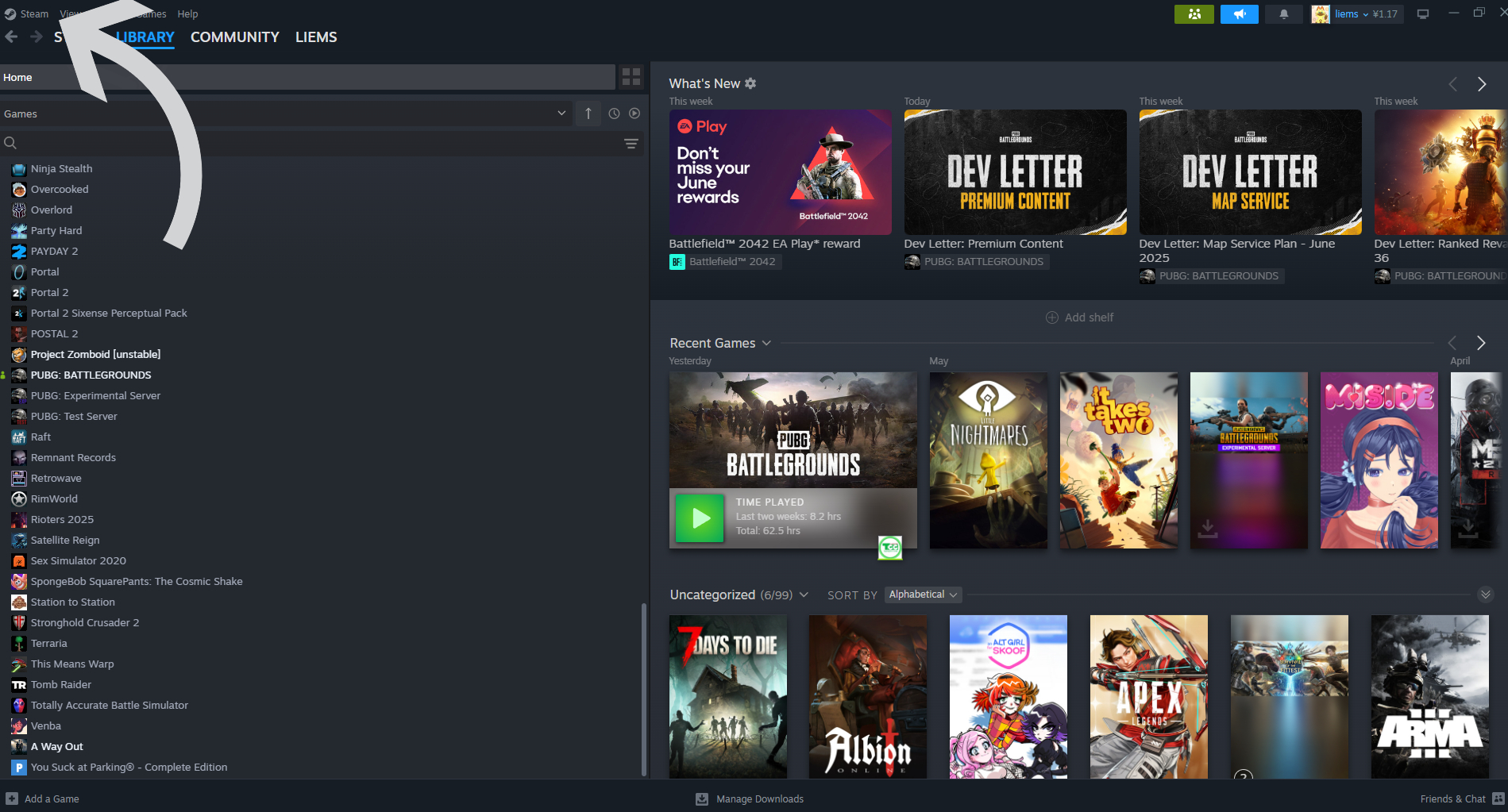Click the game list vertical scrollbar
The width and height of the screenshot is (1508, 812).
(643, 689)
